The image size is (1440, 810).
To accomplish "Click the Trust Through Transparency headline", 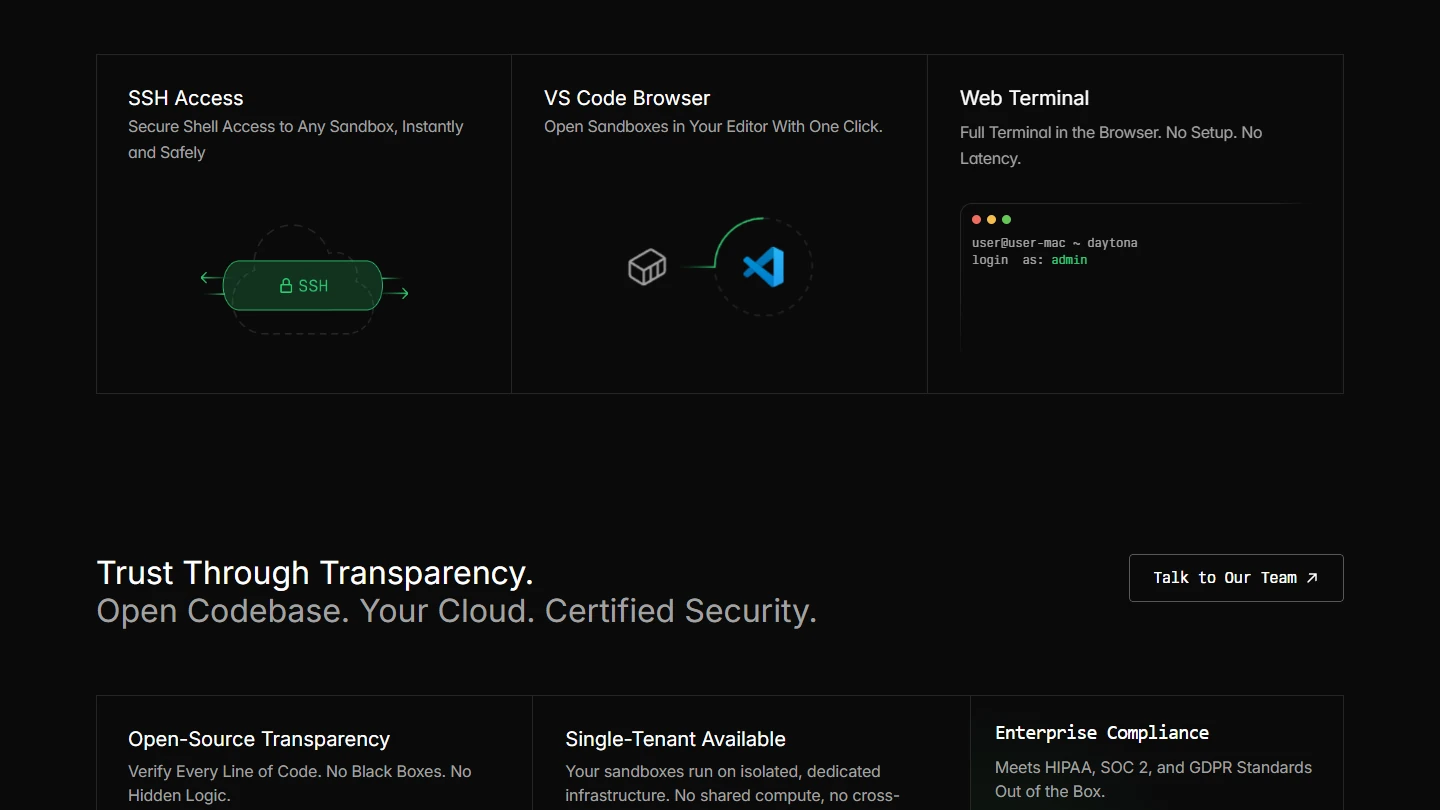I will coord(315,573).
